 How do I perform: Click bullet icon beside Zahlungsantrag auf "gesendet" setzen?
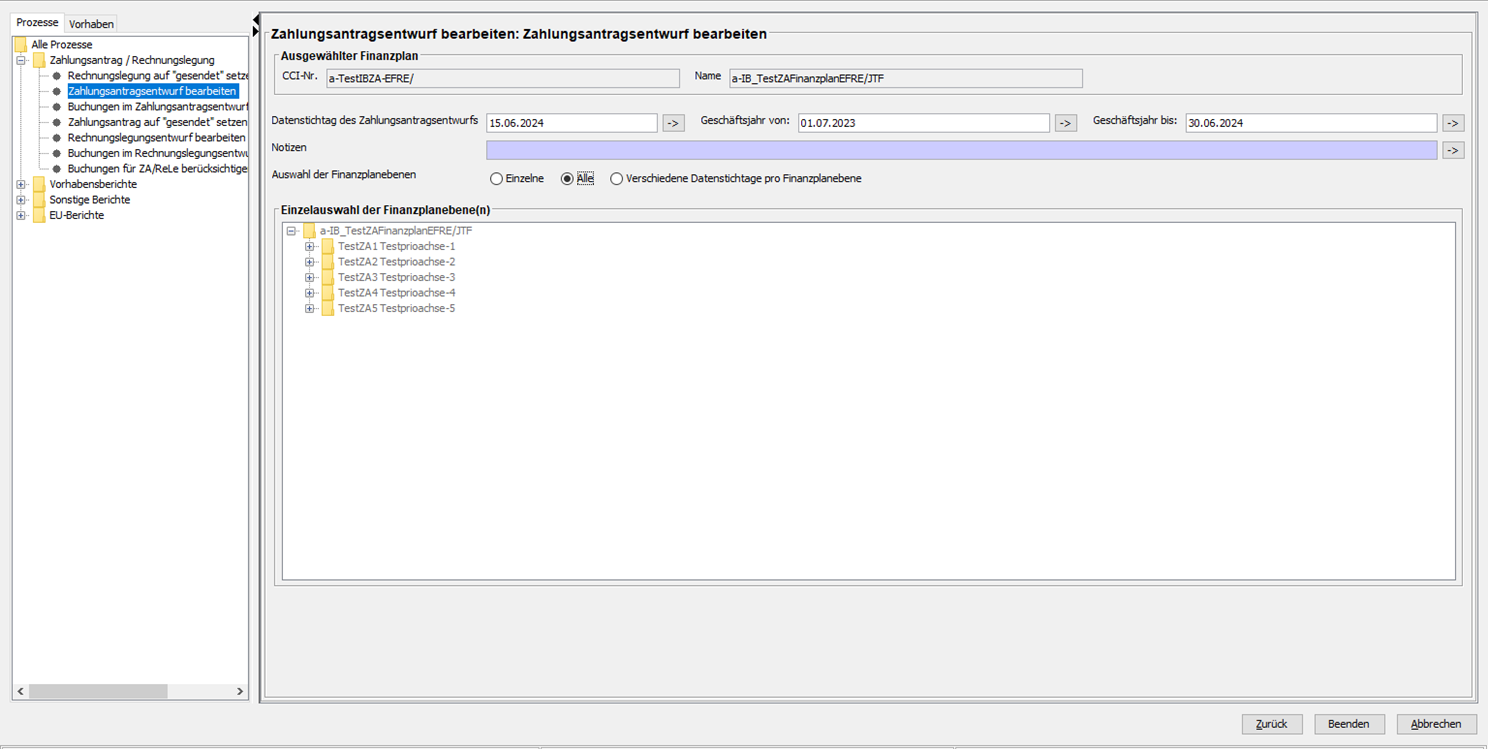coord(57,122)
